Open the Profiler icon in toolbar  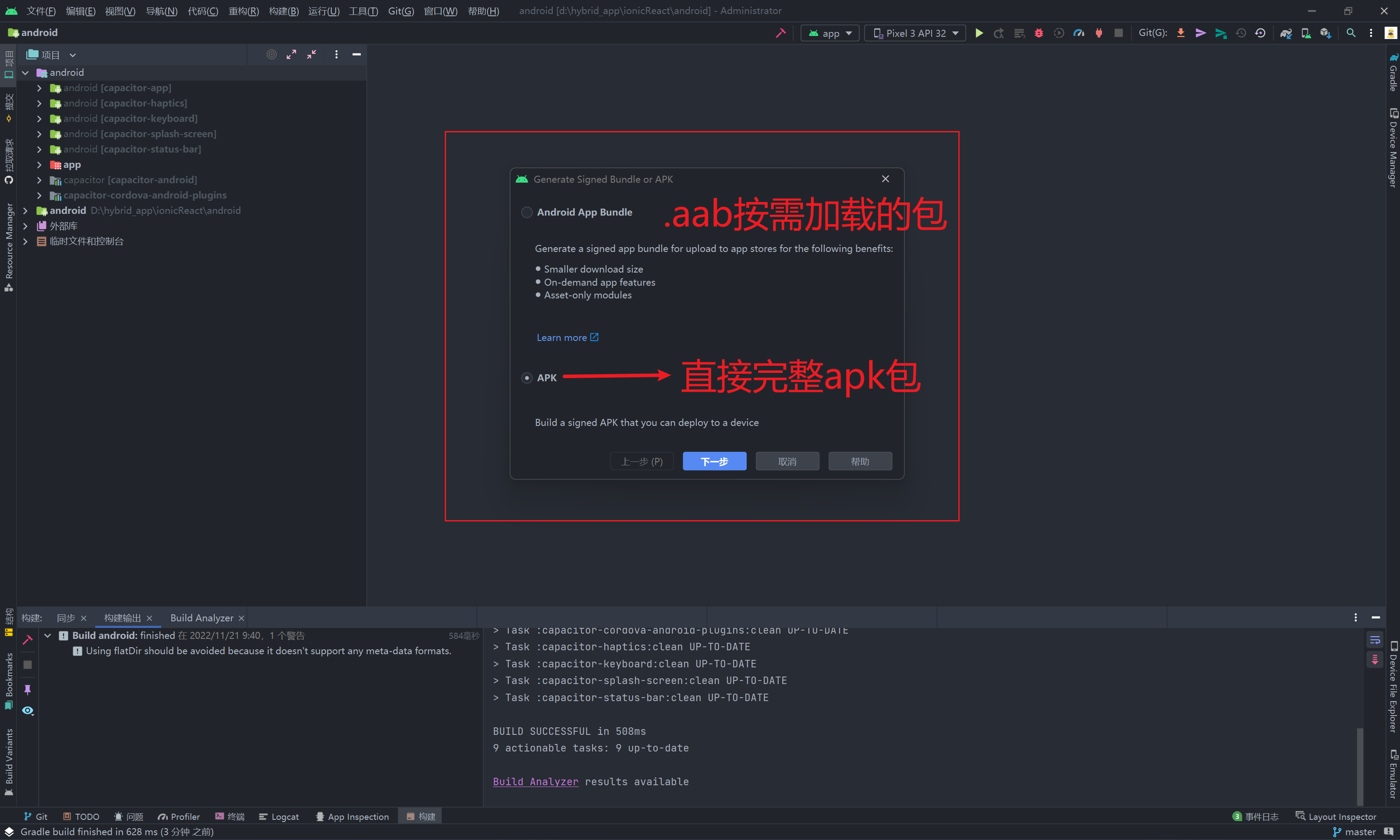[x=1079, y=33]
